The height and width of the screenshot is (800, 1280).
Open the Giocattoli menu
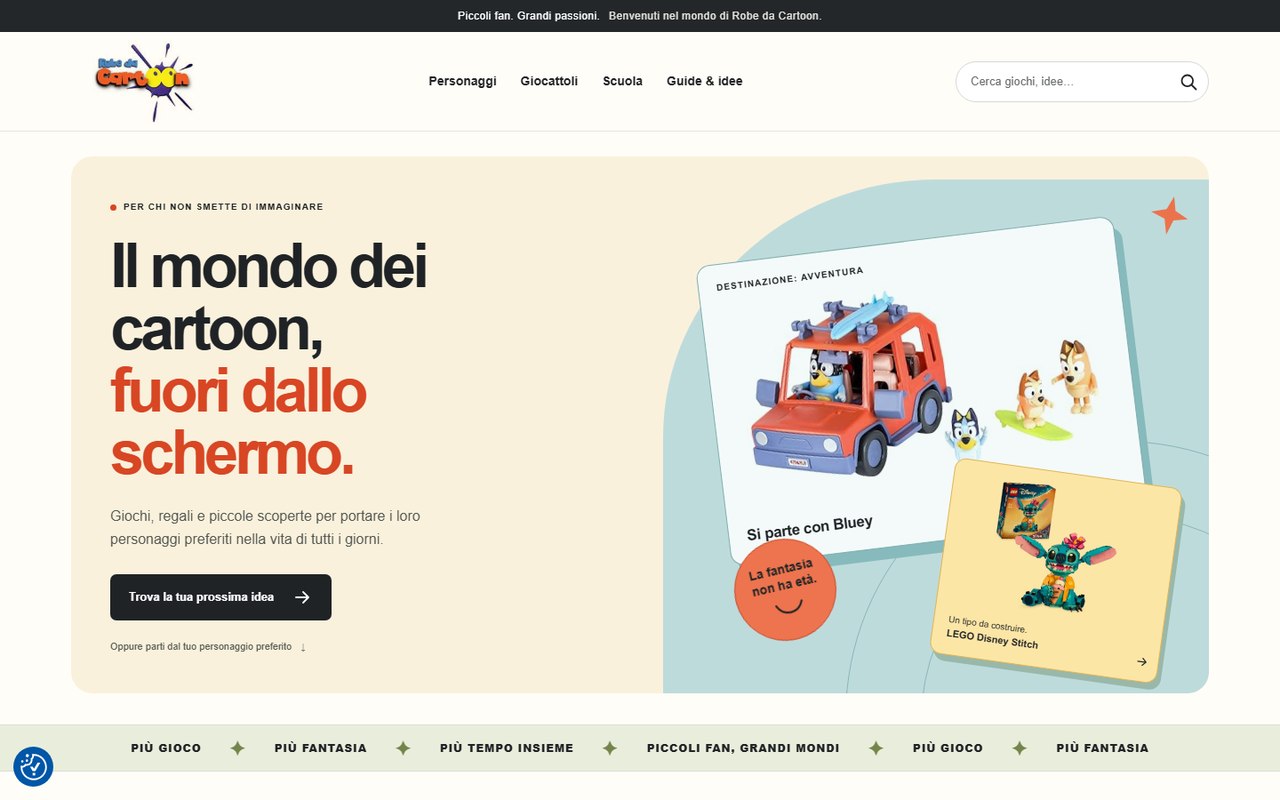tap(549, 81)
